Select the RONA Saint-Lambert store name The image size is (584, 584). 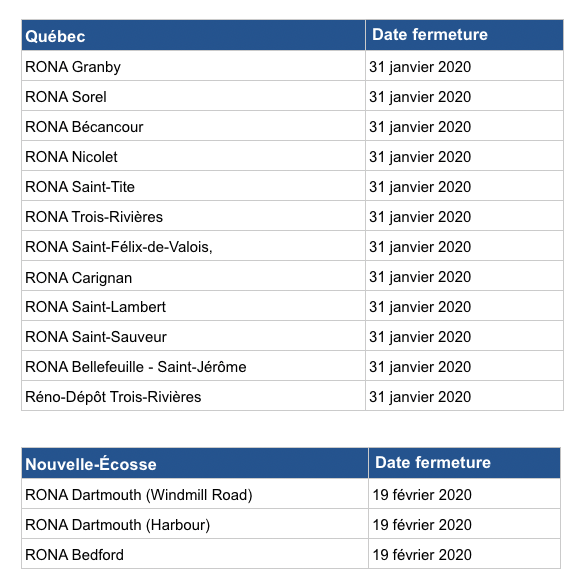[95, 307]
